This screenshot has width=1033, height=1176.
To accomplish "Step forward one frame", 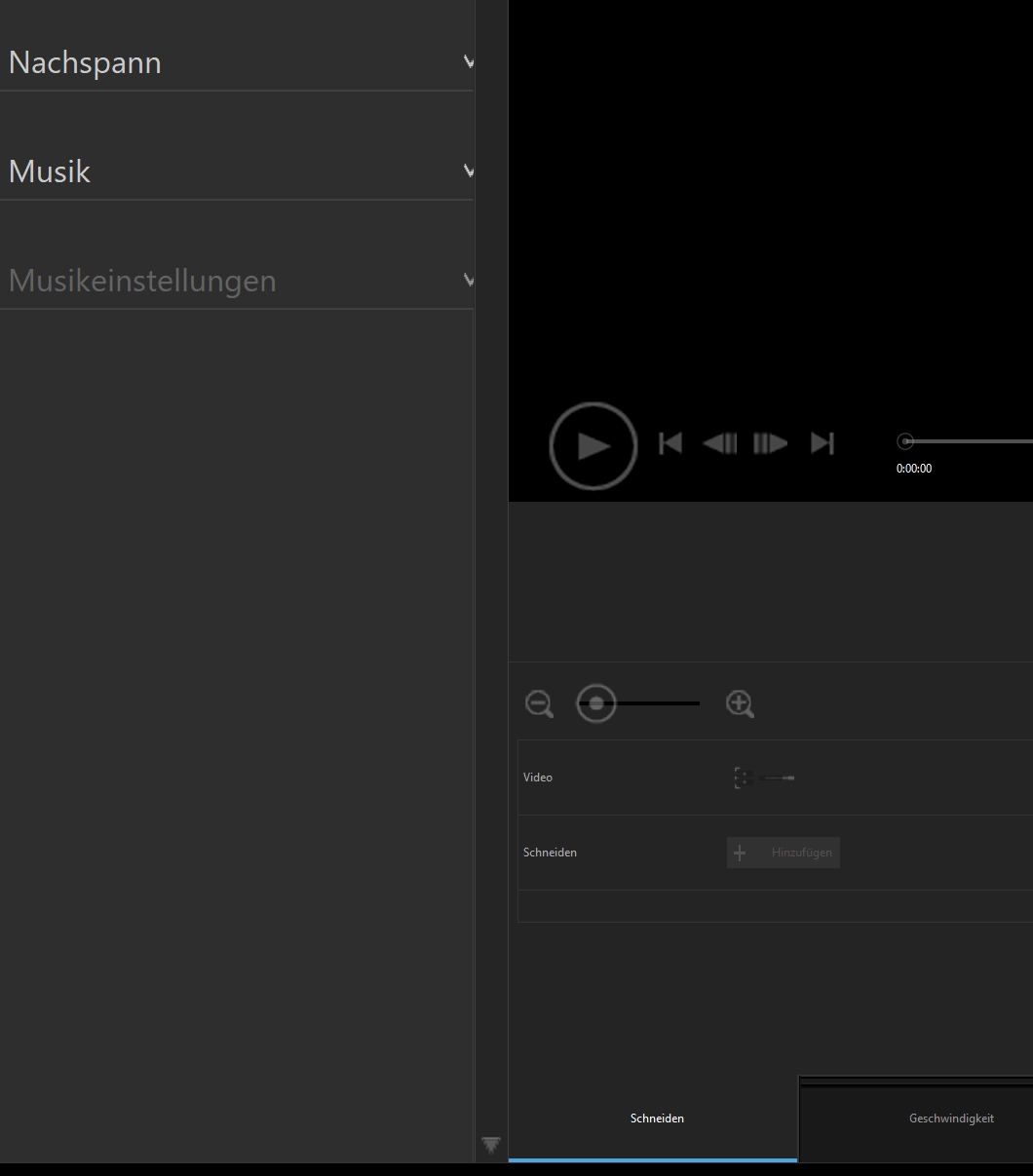I will tap(770, 443).
